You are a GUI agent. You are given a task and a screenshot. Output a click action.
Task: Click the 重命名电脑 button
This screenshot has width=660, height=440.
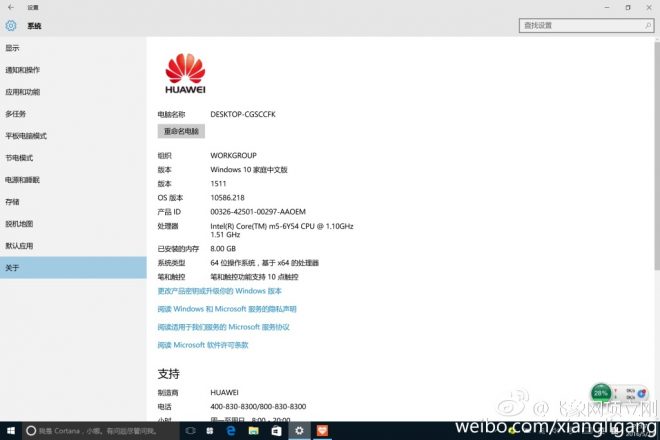(x=181, y=131)
